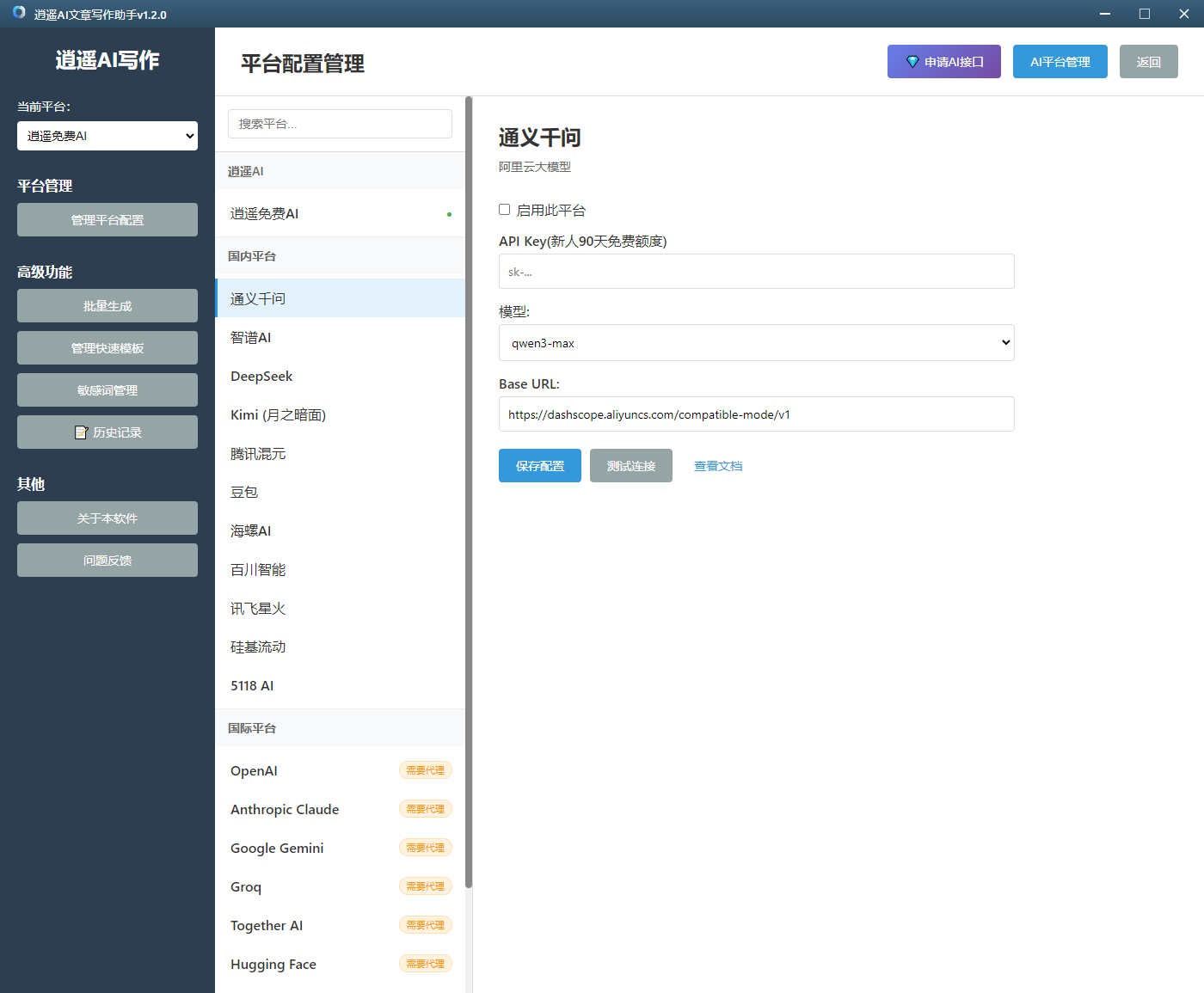Viewport: 1204px width, 993px height.
Task: Open the 当前平台 dropdown
Action: pos(107,136)
